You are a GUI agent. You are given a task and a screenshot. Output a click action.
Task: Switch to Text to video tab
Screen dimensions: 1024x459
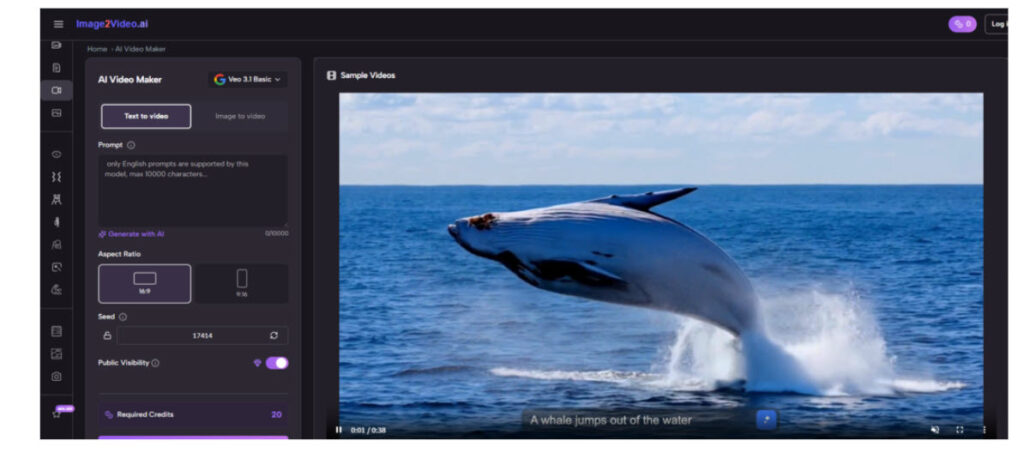pyautogui.click(x=146, y=116)
